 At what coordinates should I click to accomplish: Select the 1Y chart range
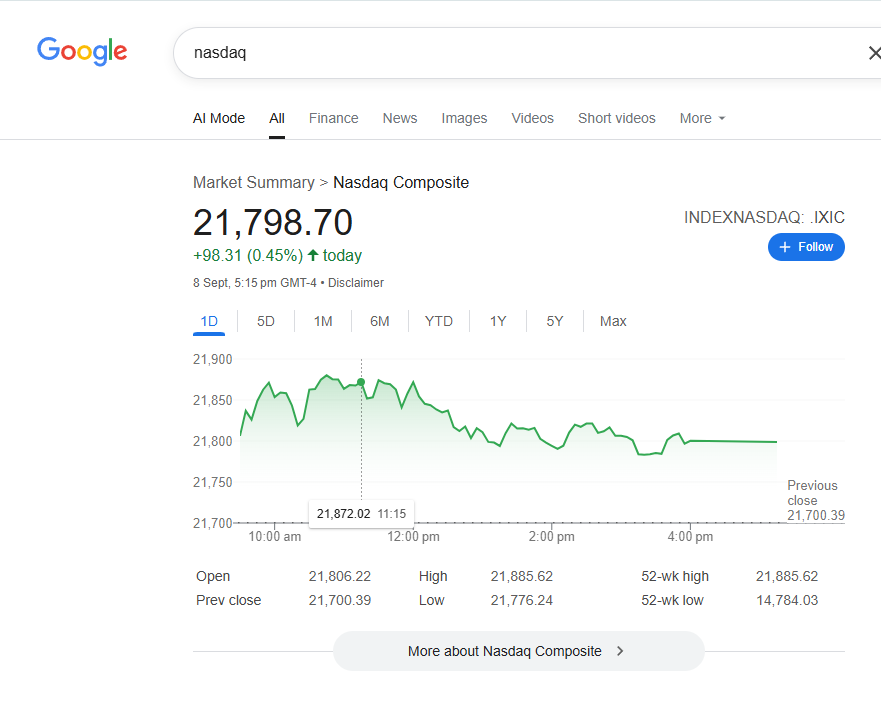point(497,321)
